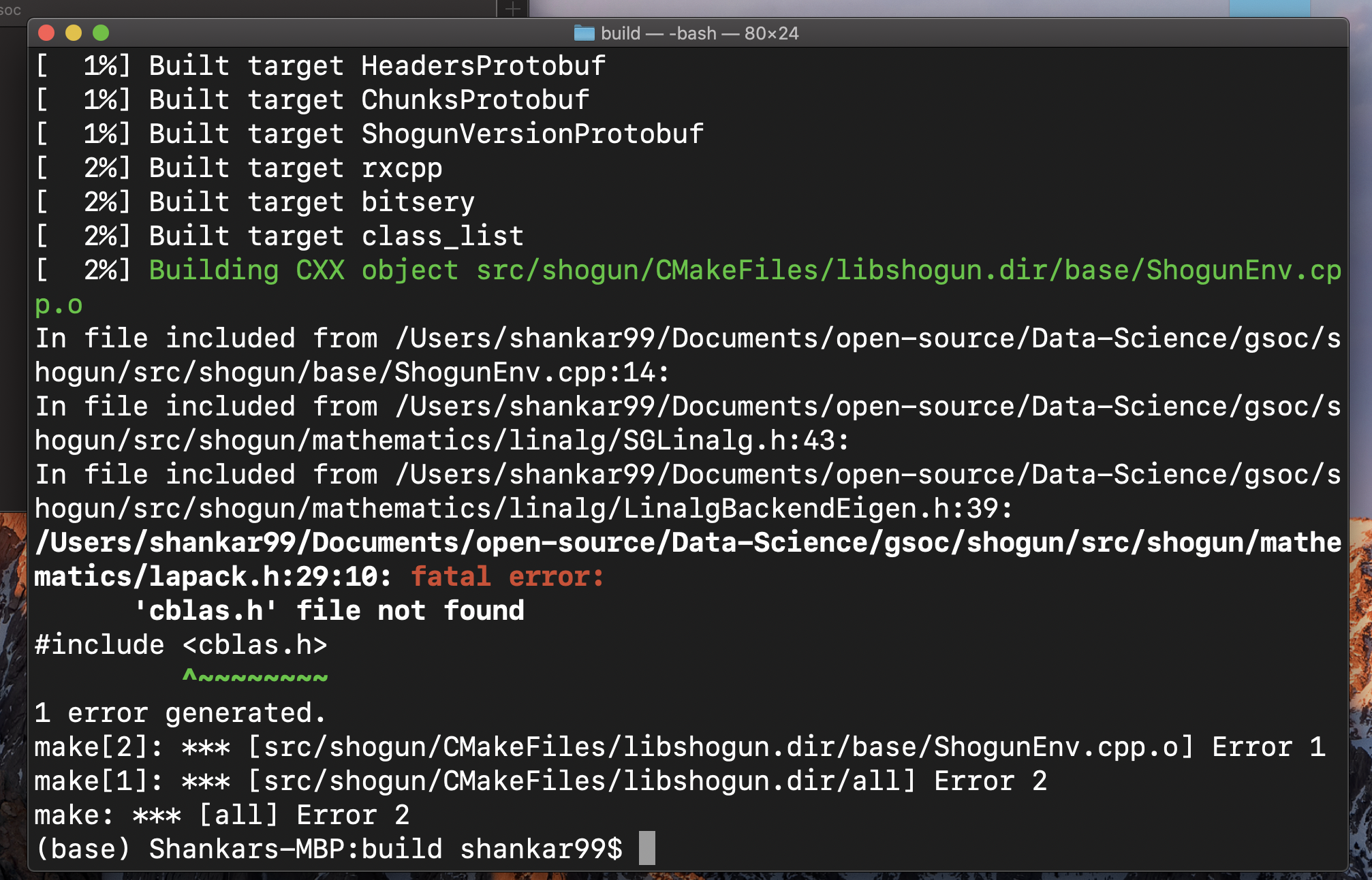The width and height of the screenshot is (1372, 880).
Task: Click the 'Built target HeadersProtobuf' line
Action: (x=320, y=65)
